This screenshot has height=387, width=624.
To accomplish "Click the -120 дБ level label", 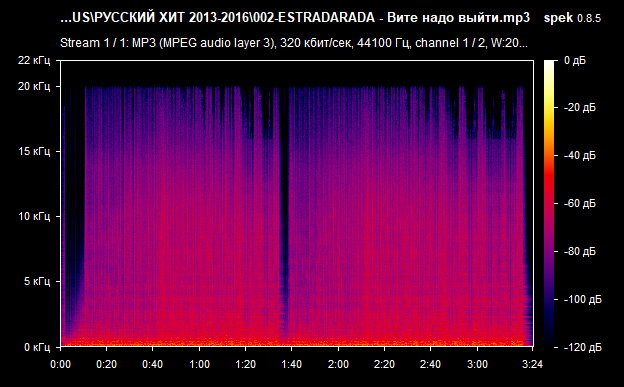I will [x=583, y=348].
